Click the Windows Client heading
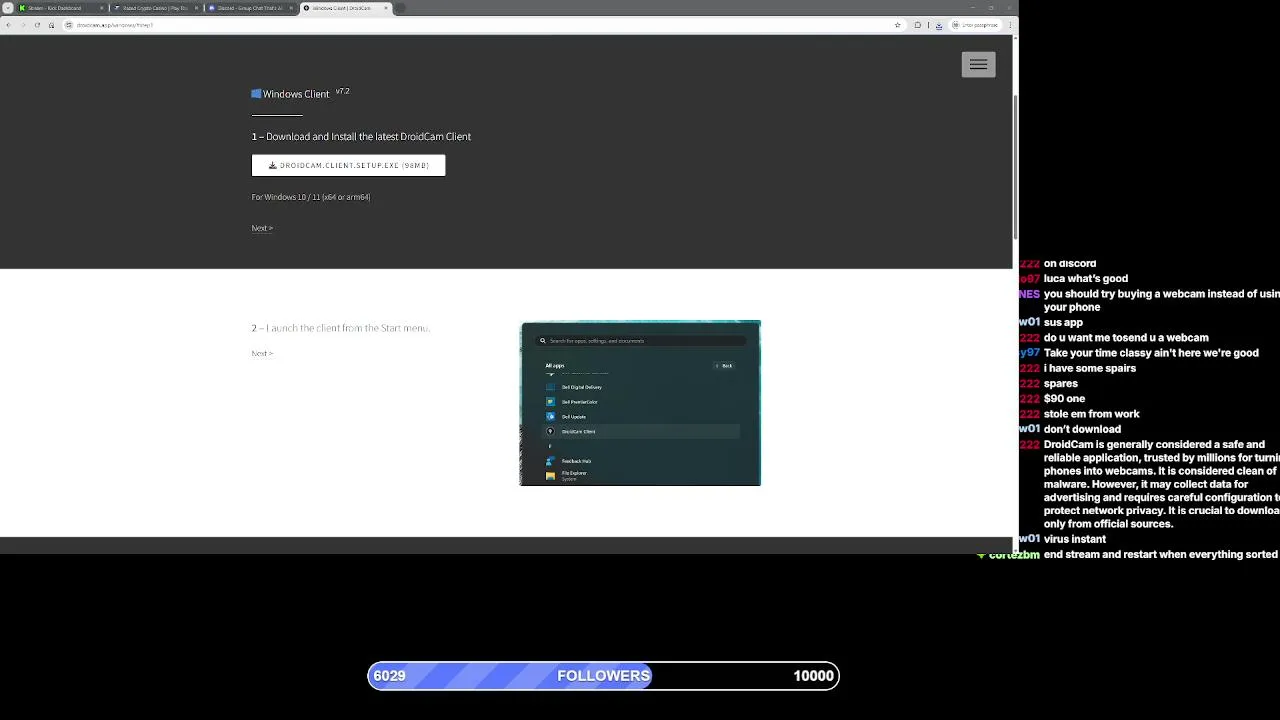1280x720 pixels. click(x=296, y=94)
